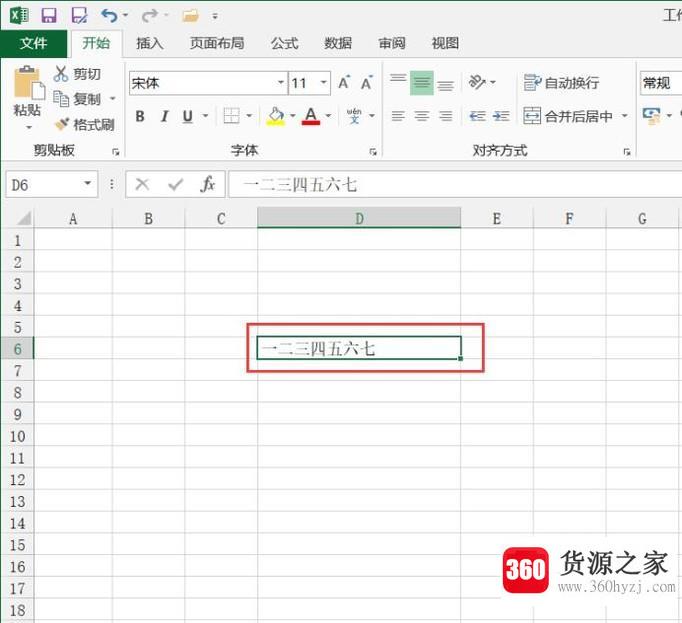This screenshot has height=623, width=682.
Task: Open the 字体 dialog launcher
Action: tap(373, 151)
